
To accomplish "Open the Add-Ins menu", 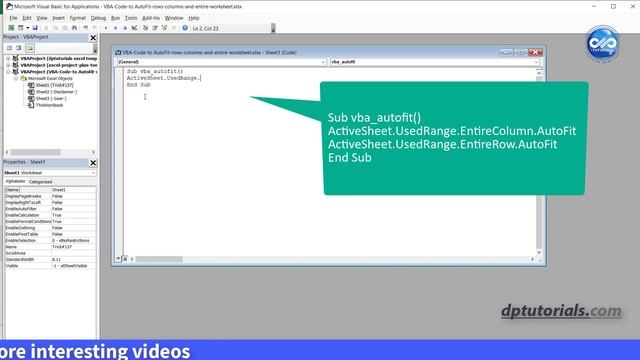I will coord(151,18).
